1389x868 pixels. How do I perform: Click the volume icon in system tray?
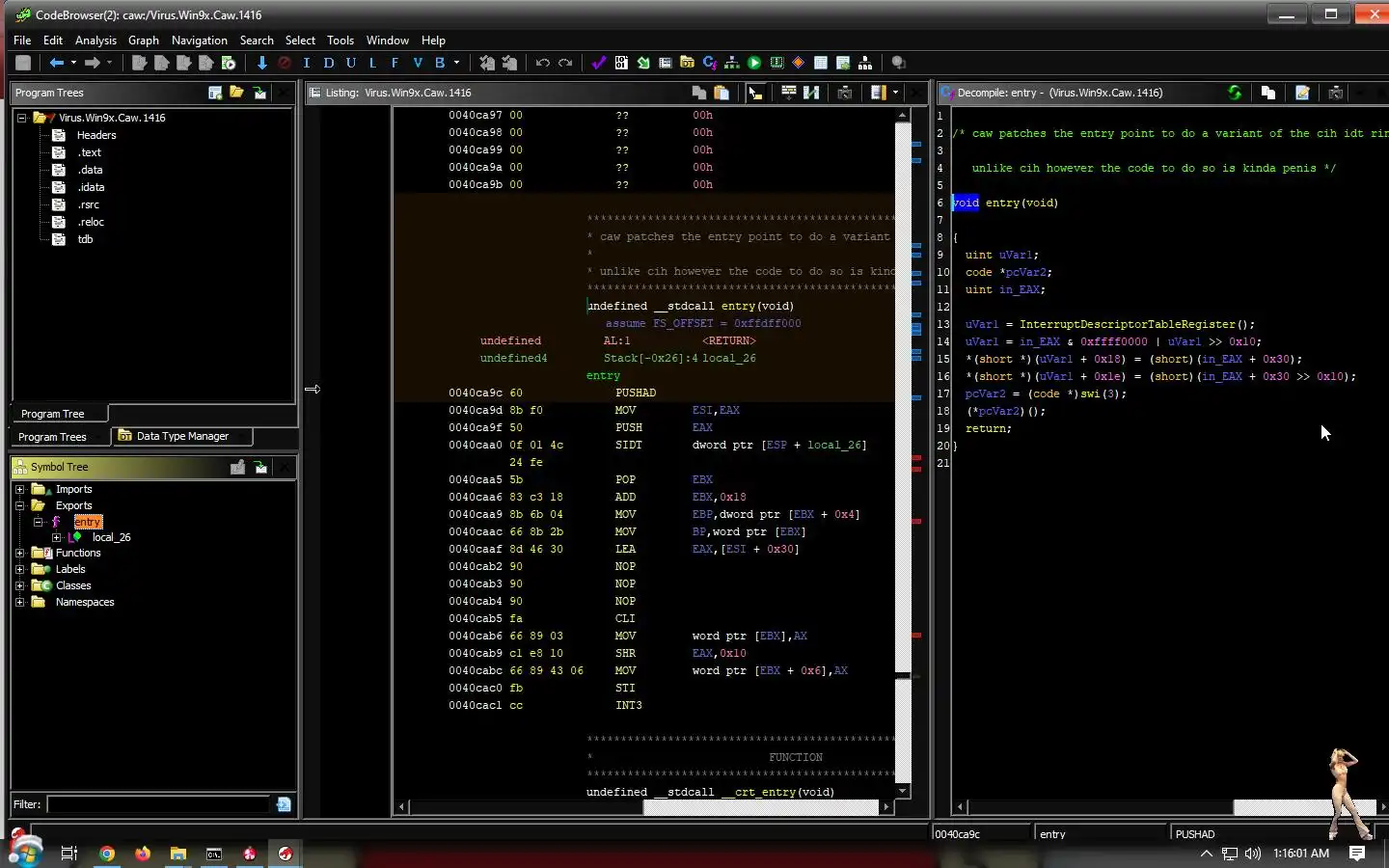pos(1252,854)
